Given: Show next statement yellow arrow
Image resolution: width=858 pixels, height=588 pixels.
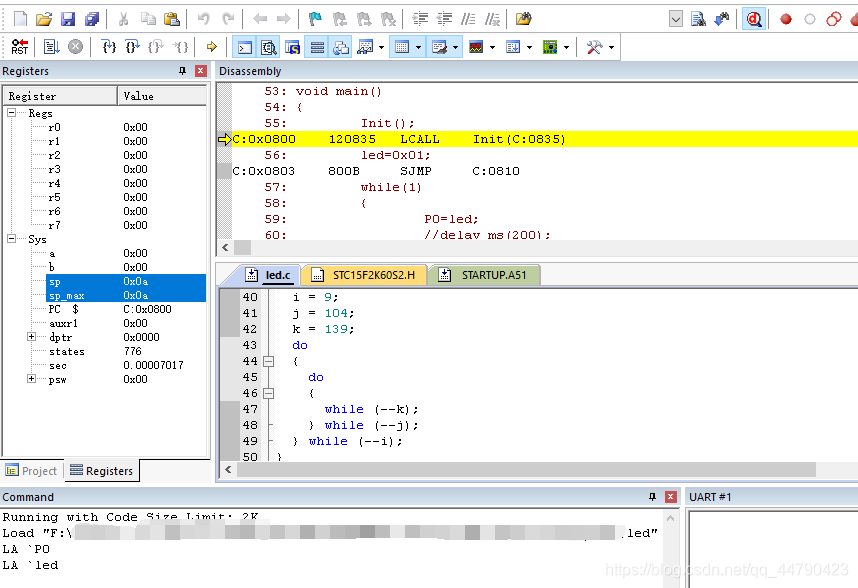Looking at the screenshot, I should [212, 47].
